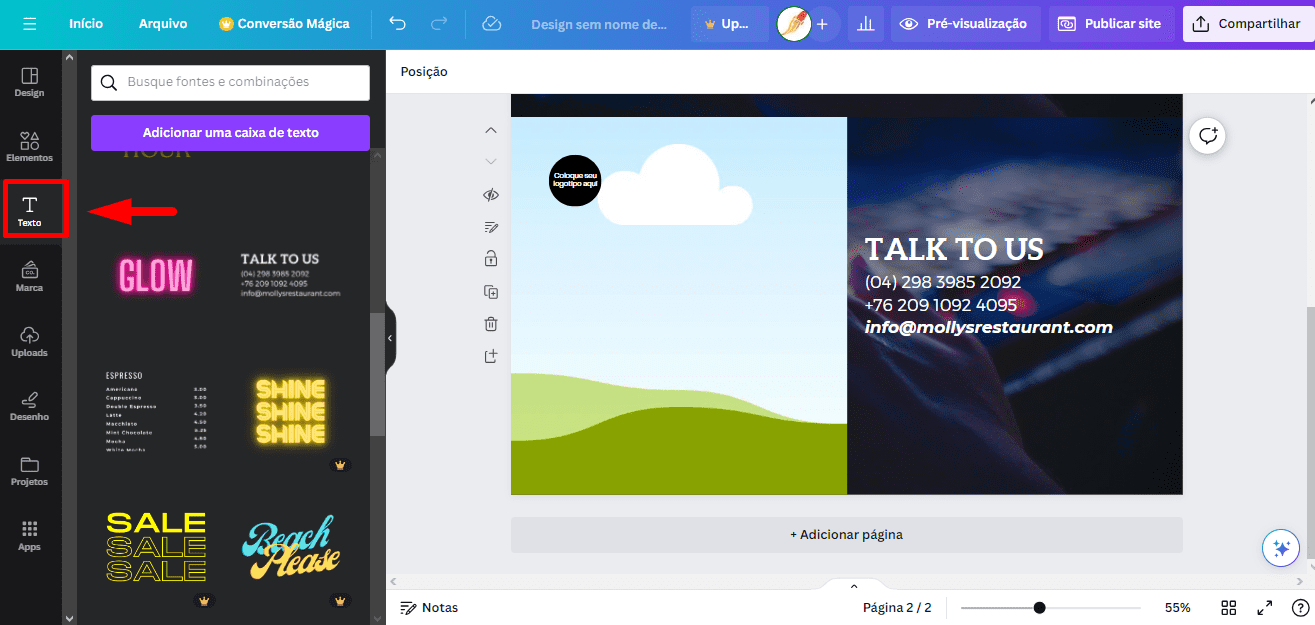Open the Arquivo menu
1315x625 pixels.
163,24
